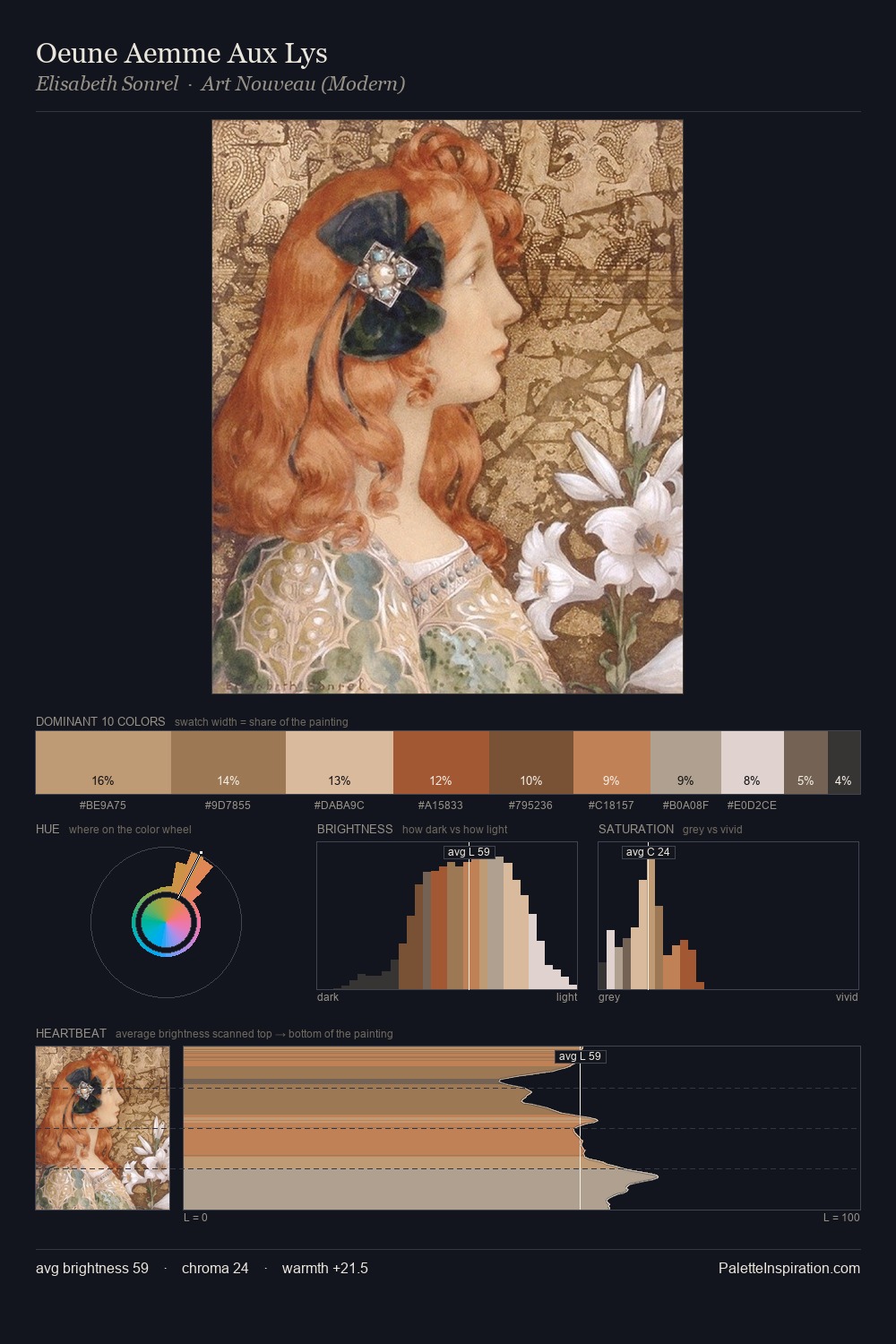896x1344 pixels.
Task: Click the 10% #795236 brown swatch
Action: pyautogui.click(x=531, y=762)
